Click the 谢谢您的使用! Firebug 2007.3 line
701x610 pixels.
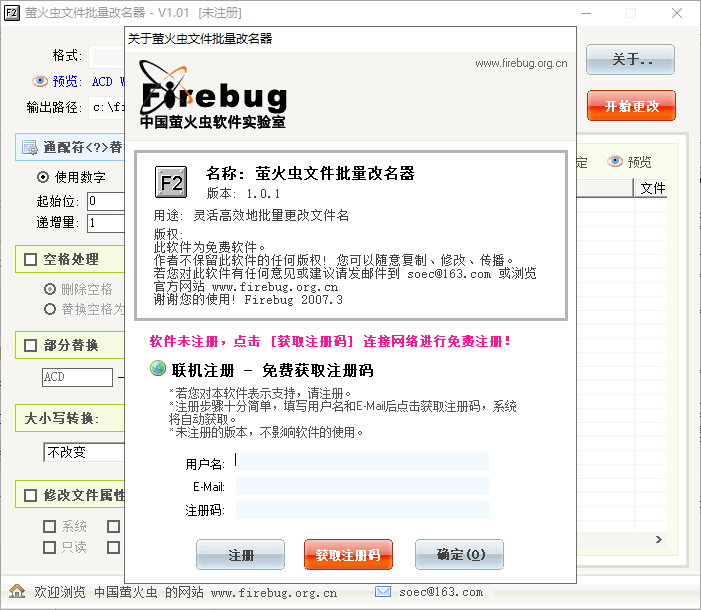(x=248, y=300)
